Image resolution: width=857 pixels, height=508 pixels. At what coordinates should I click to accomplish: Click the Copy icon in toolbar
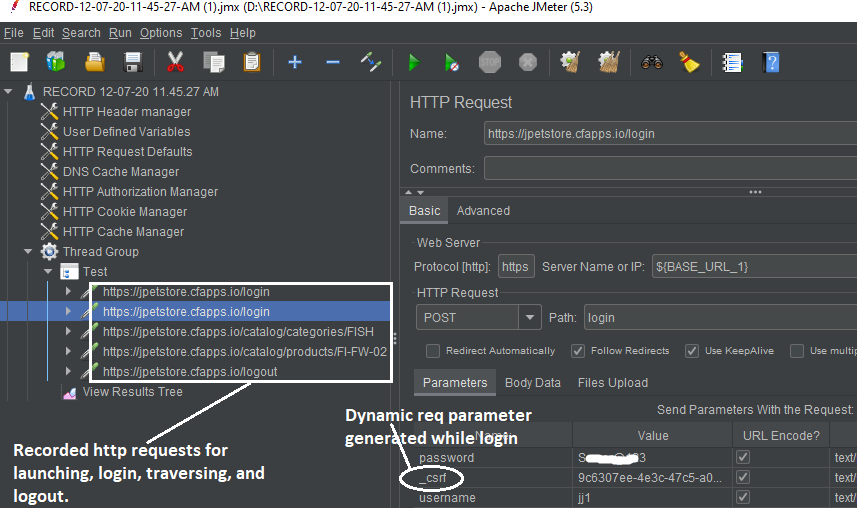pyautogui.click(x=214, y=62)
